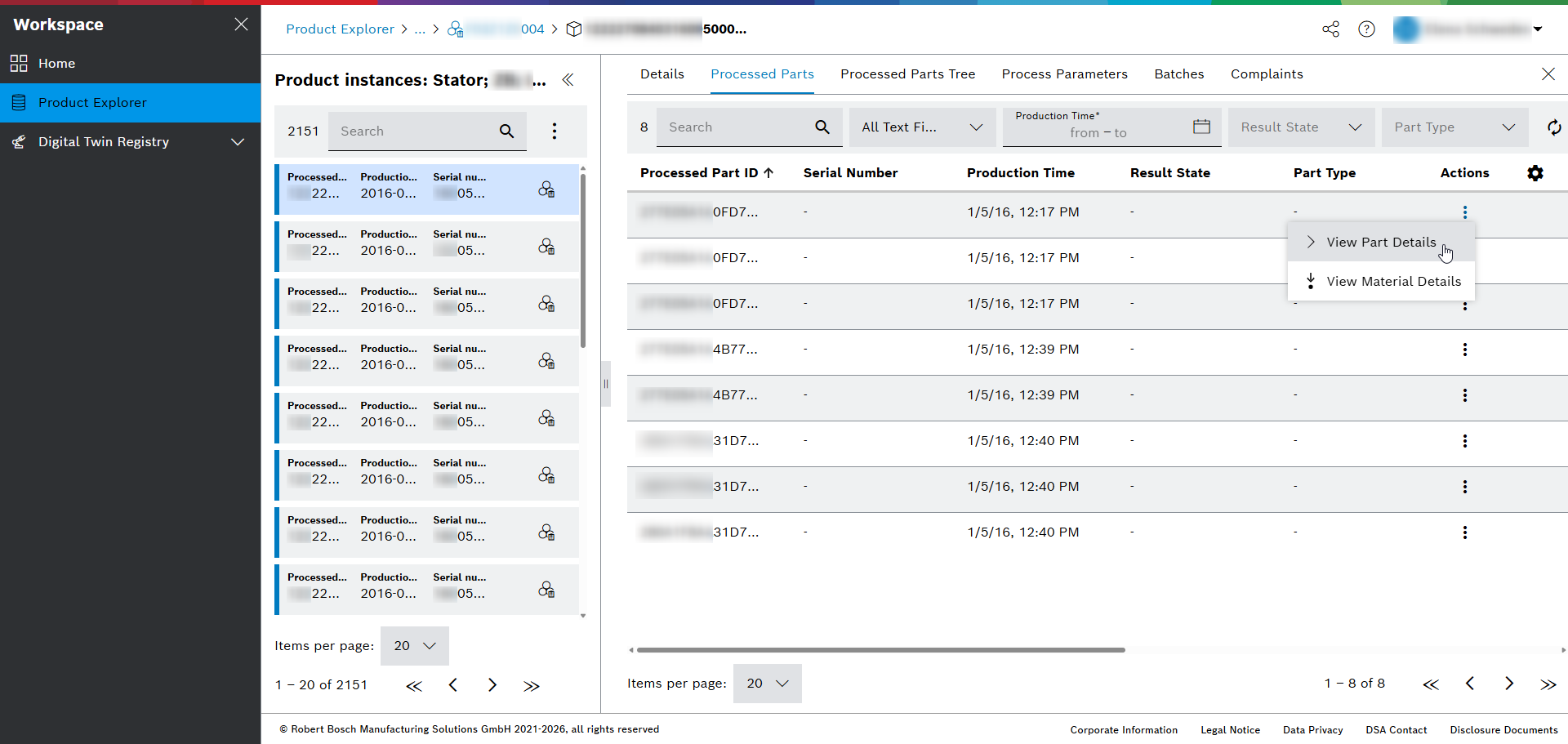Image resolution: width=1568 pixels, height=744 pixels.
Task: Open DSA Contact footer link
Action: [x=1396, y=730]
